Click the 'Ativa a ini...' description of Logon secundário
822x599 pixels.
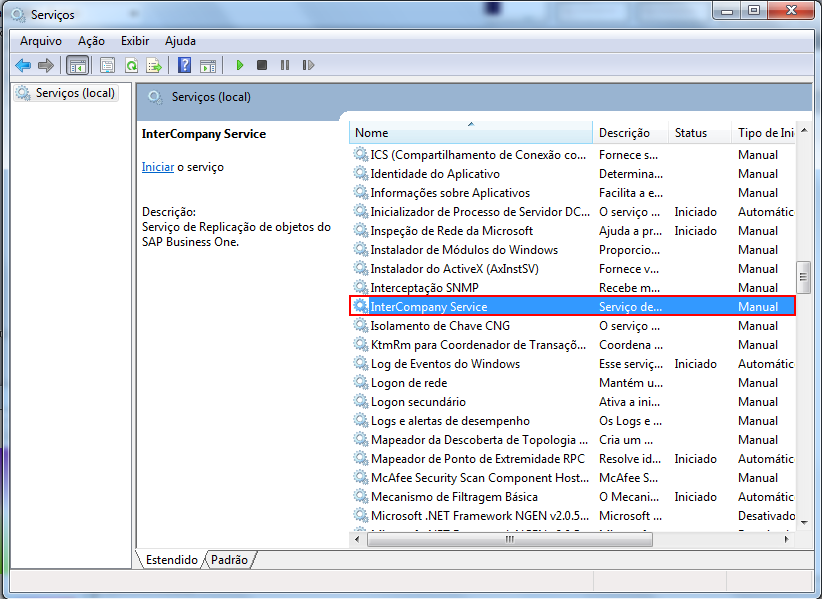(629, 401)
